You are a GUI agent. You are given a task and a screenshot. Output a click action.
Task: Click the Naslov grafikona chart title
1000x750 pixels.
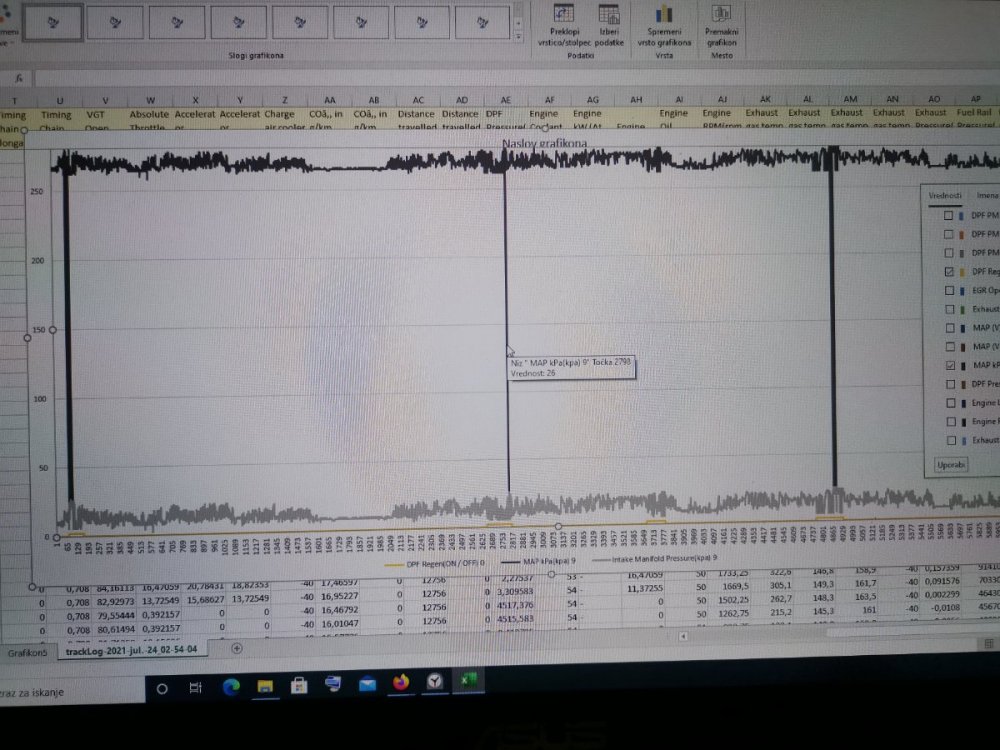[x=545, y=145]
